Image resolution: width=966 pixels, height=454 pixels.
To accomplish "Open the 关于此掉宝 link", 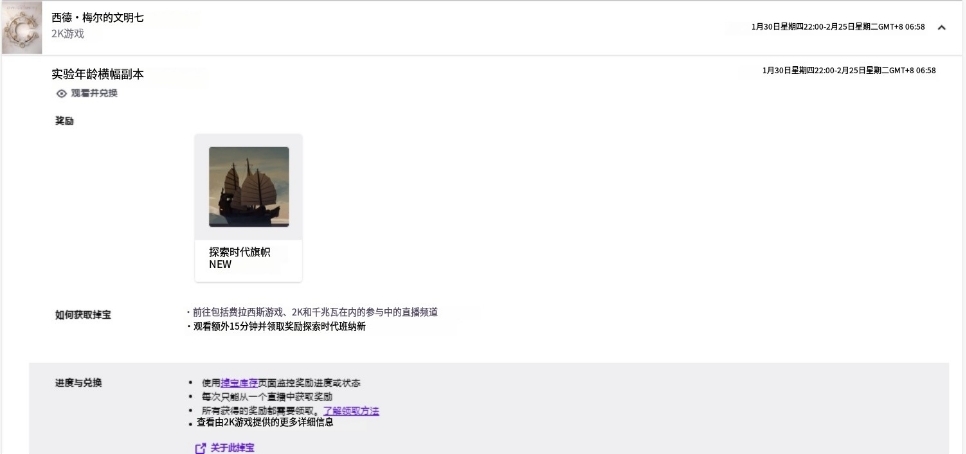I will click(x=232, y=448).
